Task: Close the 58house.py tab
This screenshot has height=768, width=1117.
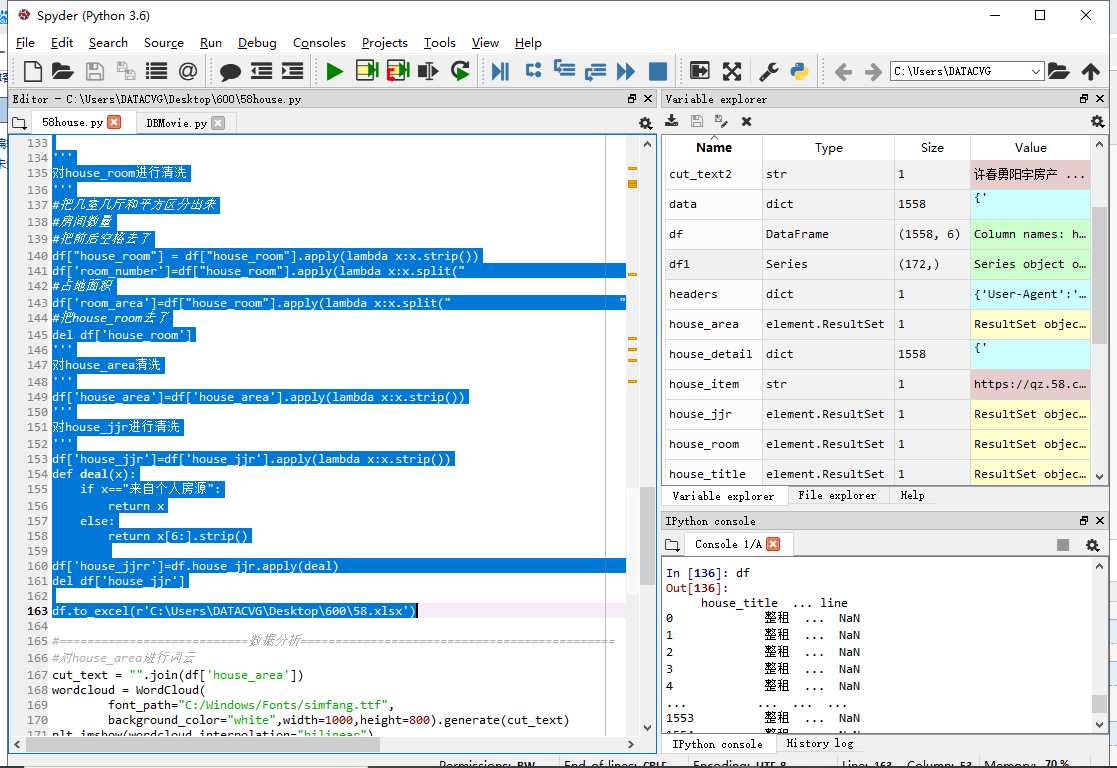Action: 114,122
